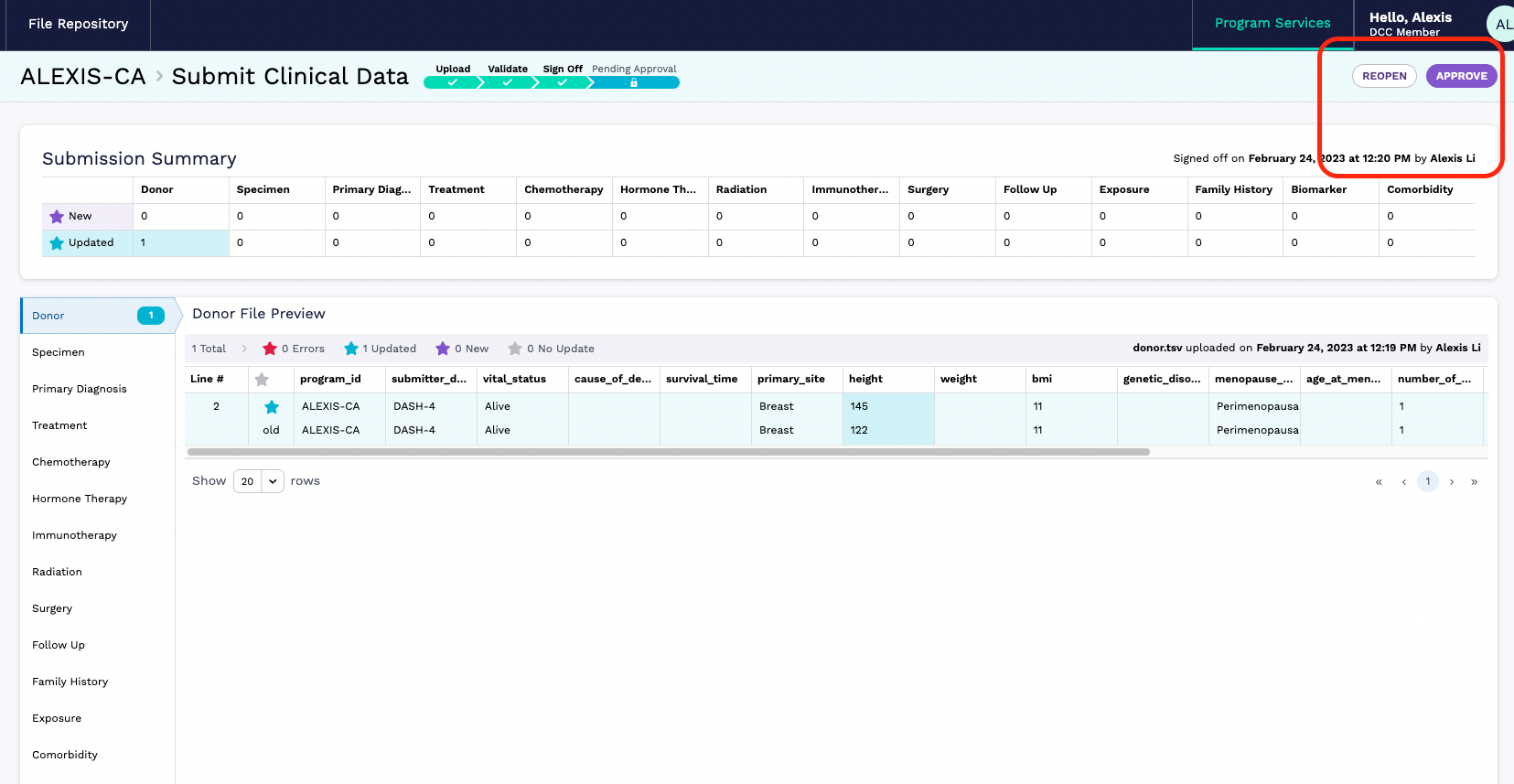Screen dimensions: 1514x784
Task: Go to previous page arrow
Action: coord(1404,482)
